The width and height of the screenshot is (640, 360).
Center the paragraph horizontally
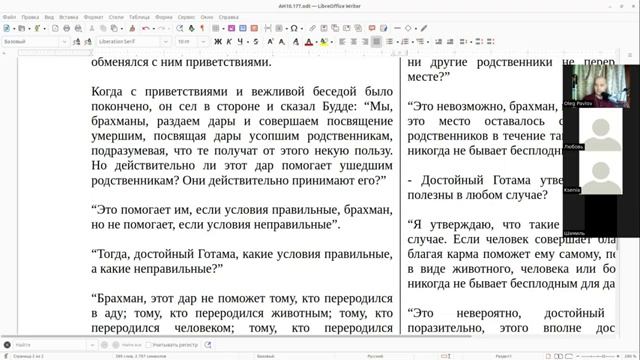pos(353,42)
